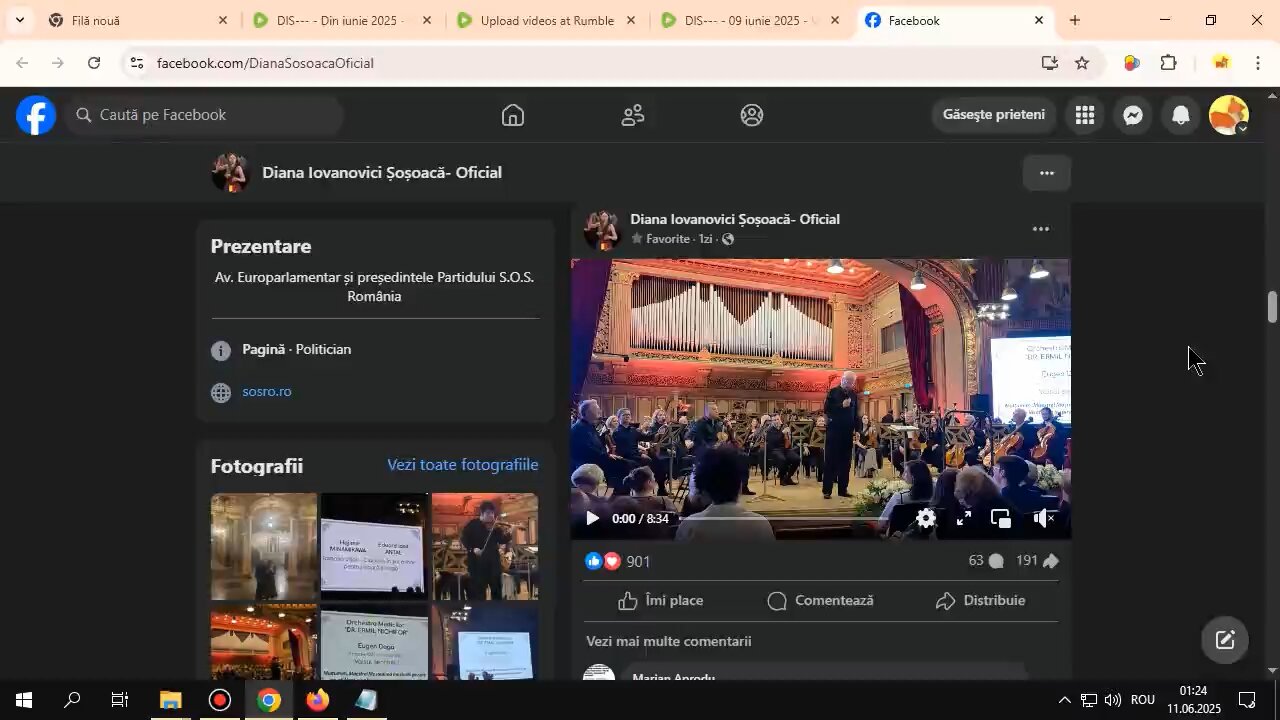The height and width of the screenshot is (720, 1280).
Task: Open the video in picture-in-picture mode
Action: coord(1001,518)
